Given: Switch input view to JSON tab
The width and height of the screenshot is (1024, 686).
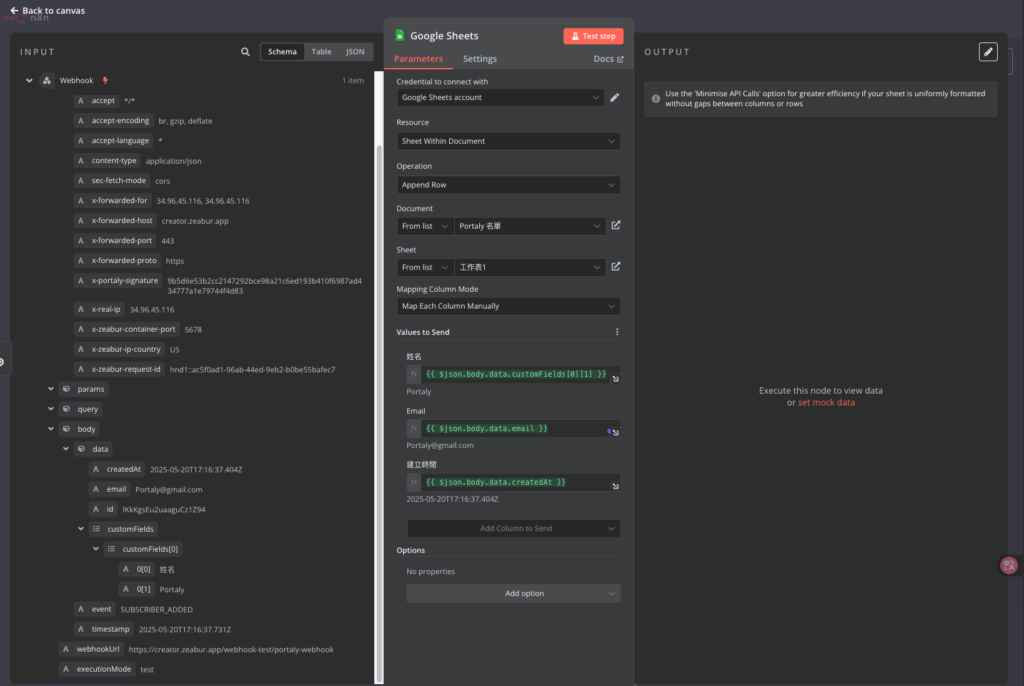Looking at the screenshot, I should click(x=355, y=52).
